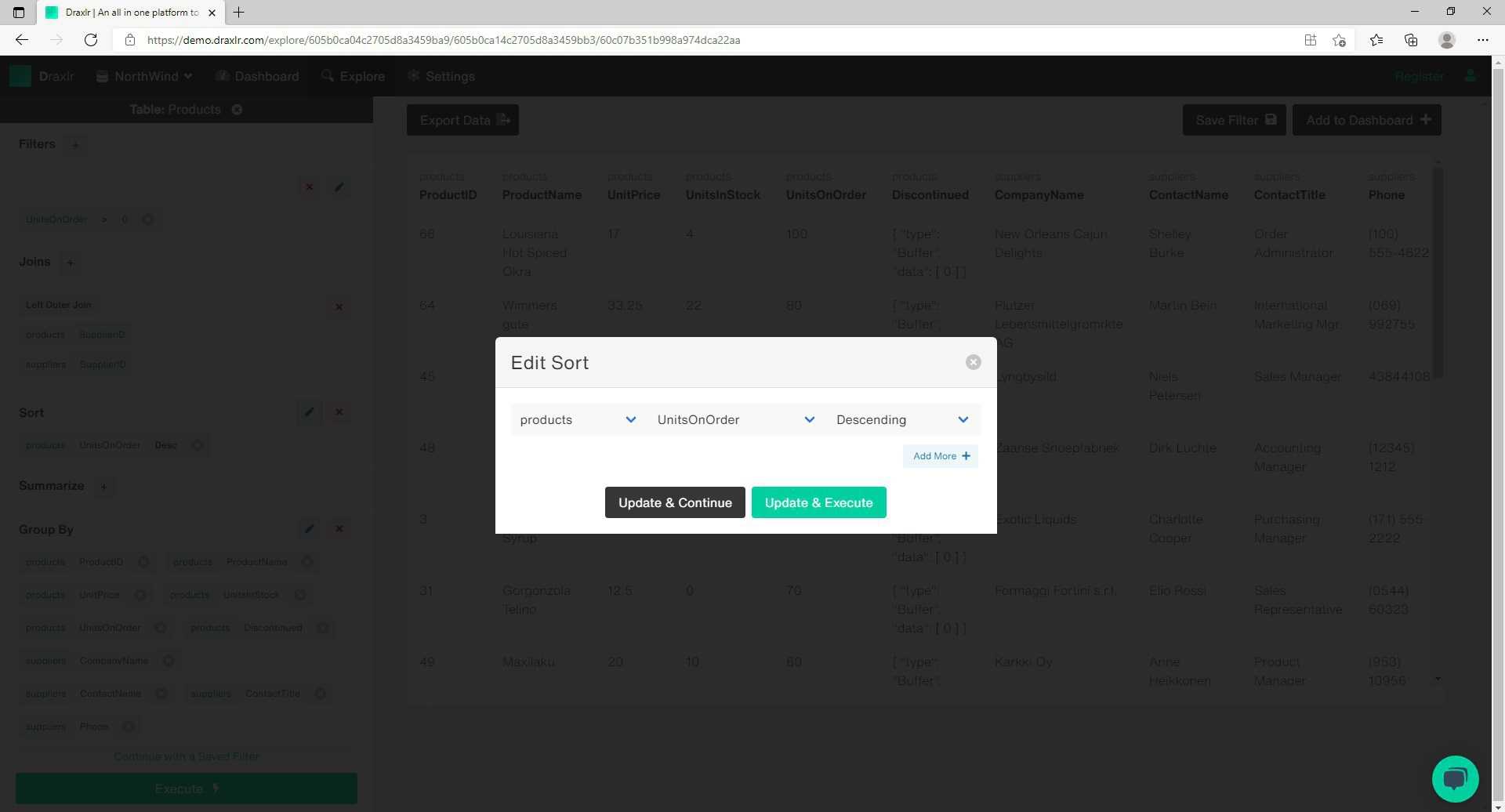Viewport: 1505px width, 812px height.
Task: Close the Edit Sort dialog
Action: coord(973,362)
